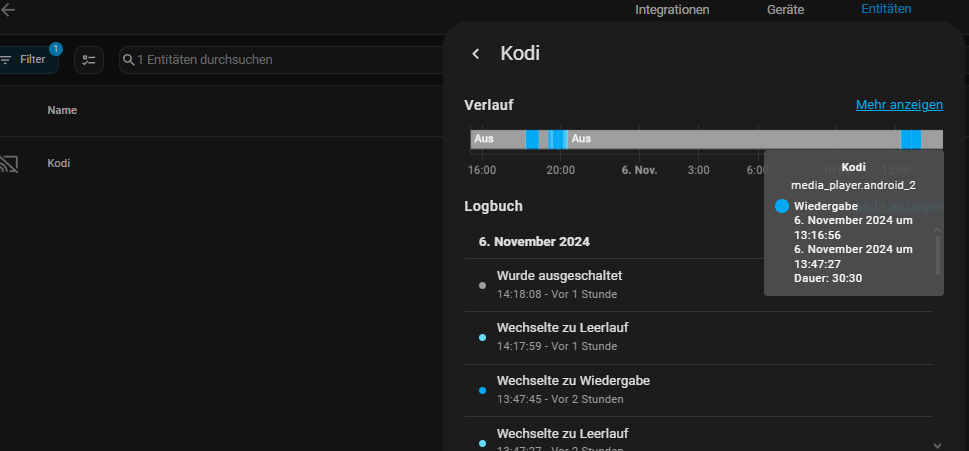Viewport: 969px width, 451px height.
Task: Click the blue playback segment near 13:00
Action: point(911,140)
